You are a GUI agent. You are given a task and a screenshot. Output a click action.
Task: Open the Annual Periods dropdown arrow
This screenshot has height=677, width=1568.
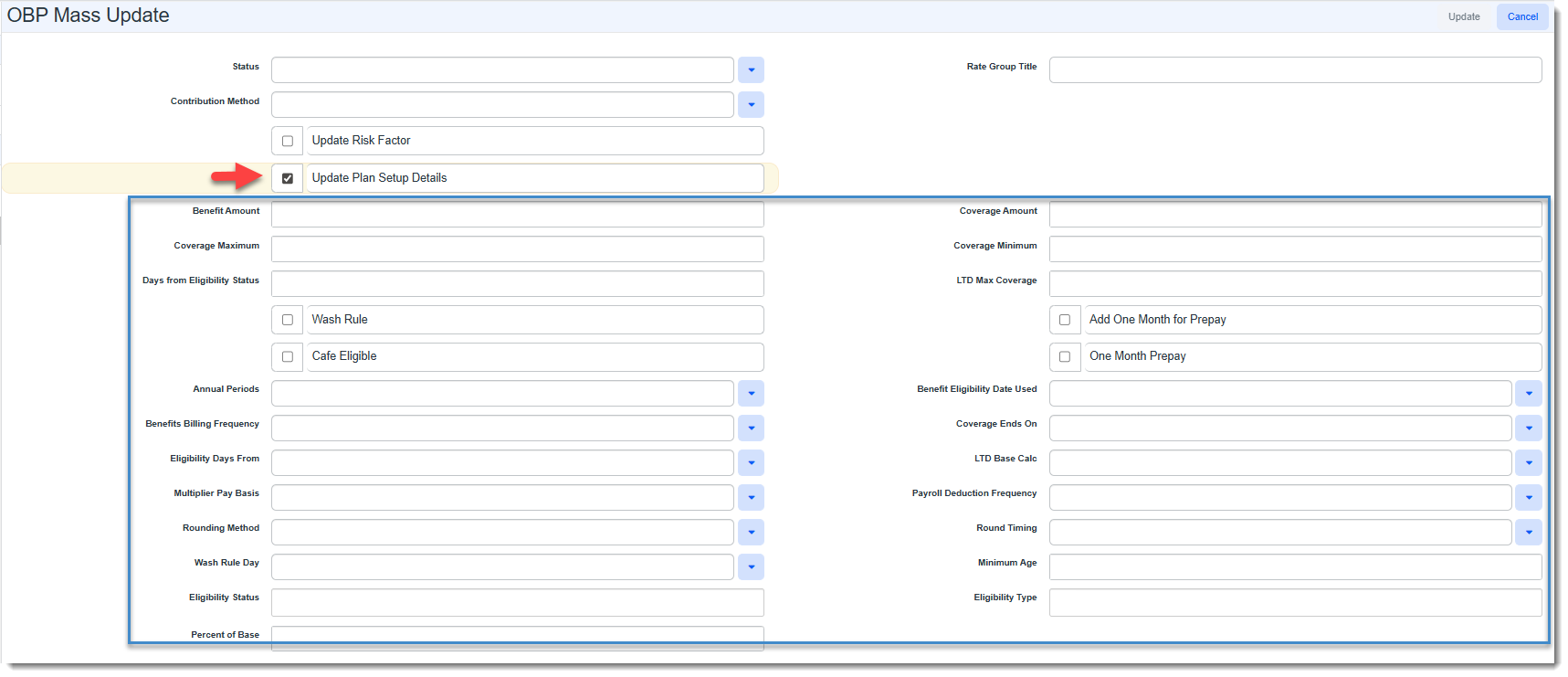click(751, 394)
